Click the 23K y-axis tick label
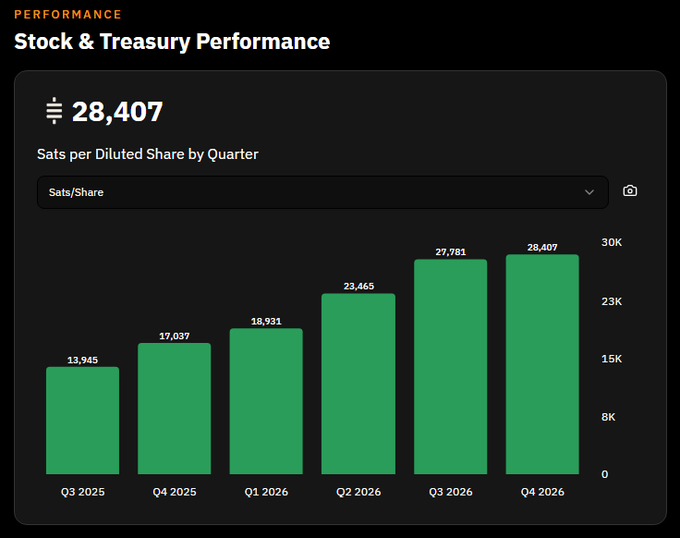The image size is (680, 538). click(611, 301)
